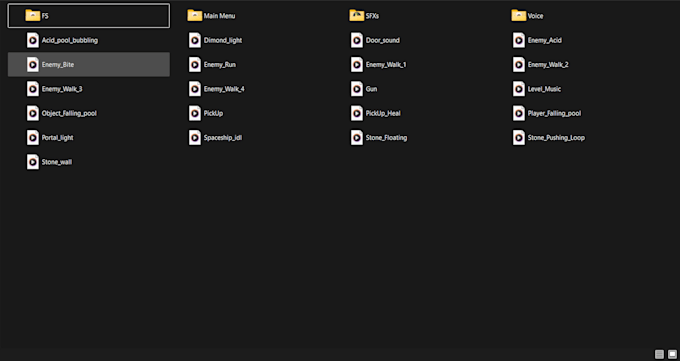Click the Enemy_Walk_3 audio file icon
The image size is (680, 361).
tap(33, 89)
